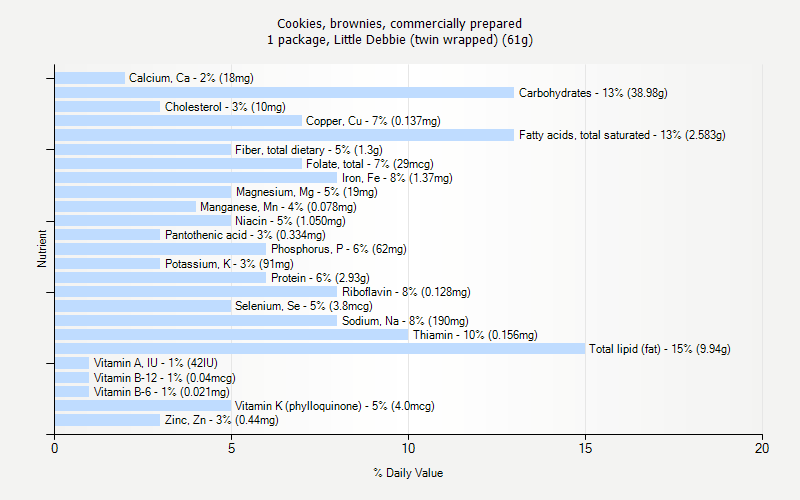Click the Vitamin A, IU - 1% (42IU) label
800x500 pixels.
point(156,363)
